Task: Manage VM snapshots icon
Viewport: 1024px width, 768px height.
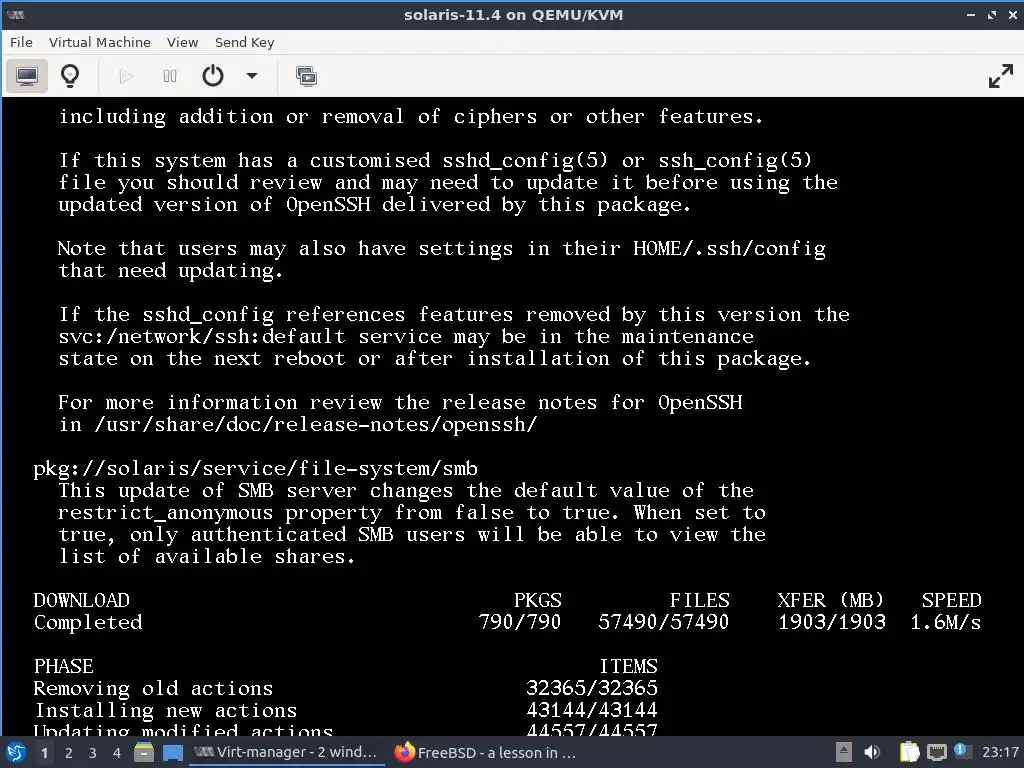Action: click(x=306, y=76)
